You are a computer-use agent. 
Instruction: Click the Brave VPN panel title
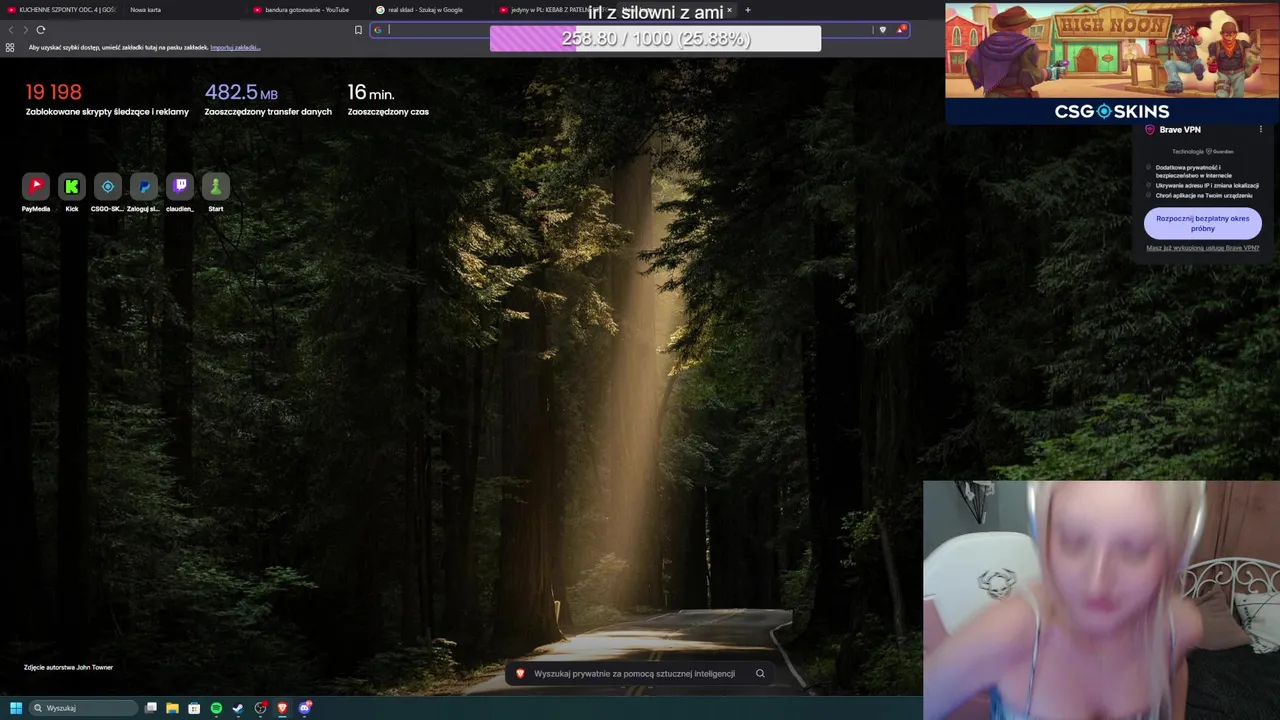(1180, 130)
